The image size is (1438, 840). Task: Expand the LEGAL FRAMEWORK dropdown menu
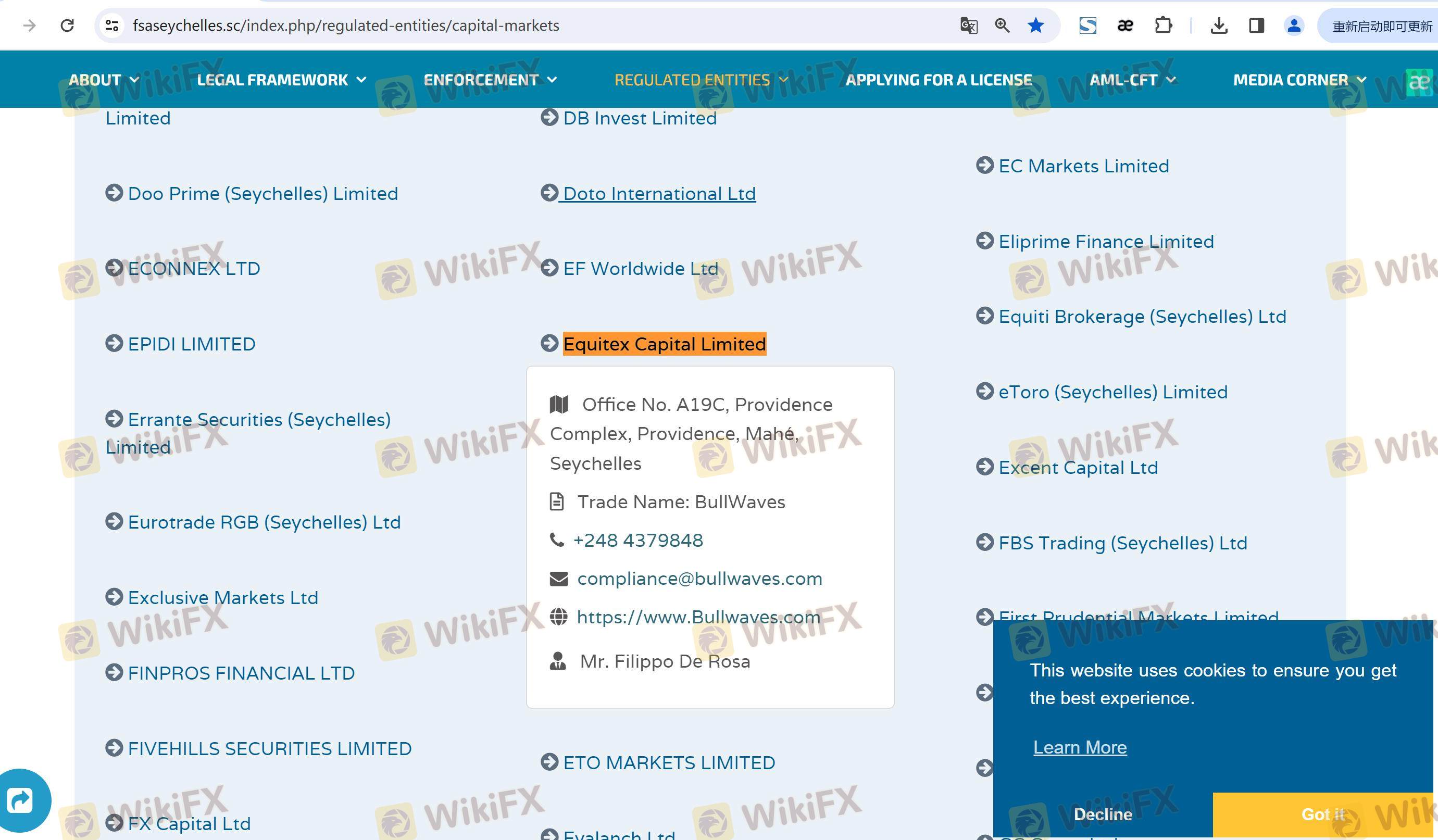click(x=281, y=80)
